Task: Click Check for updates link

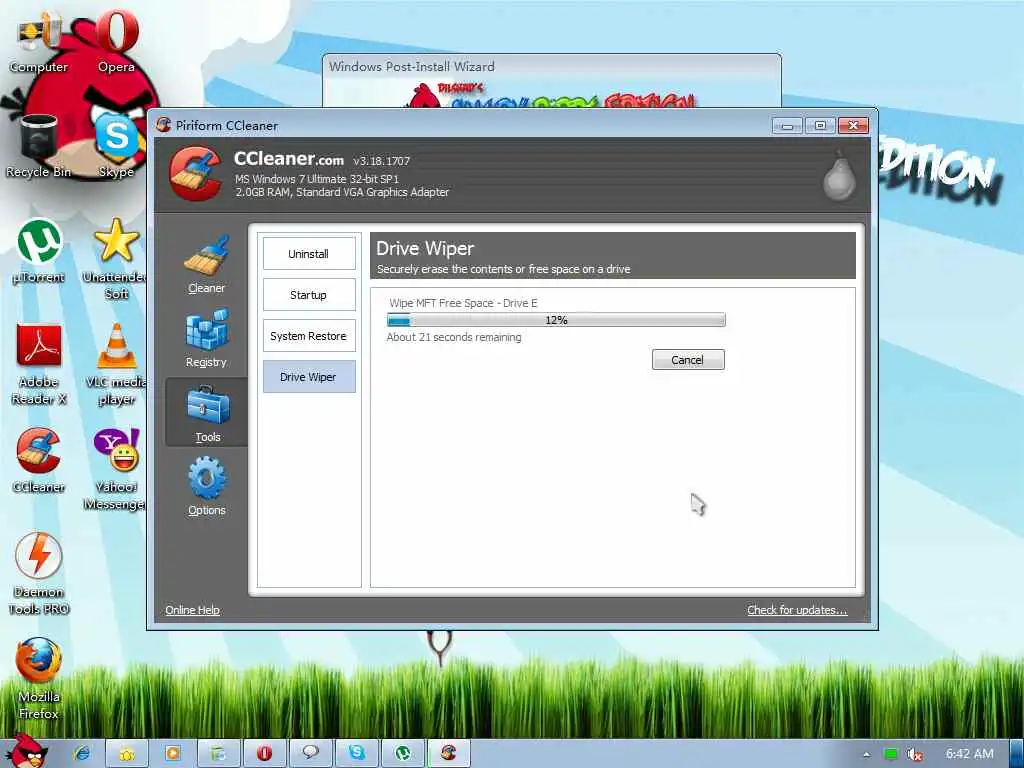Action: 797,610
